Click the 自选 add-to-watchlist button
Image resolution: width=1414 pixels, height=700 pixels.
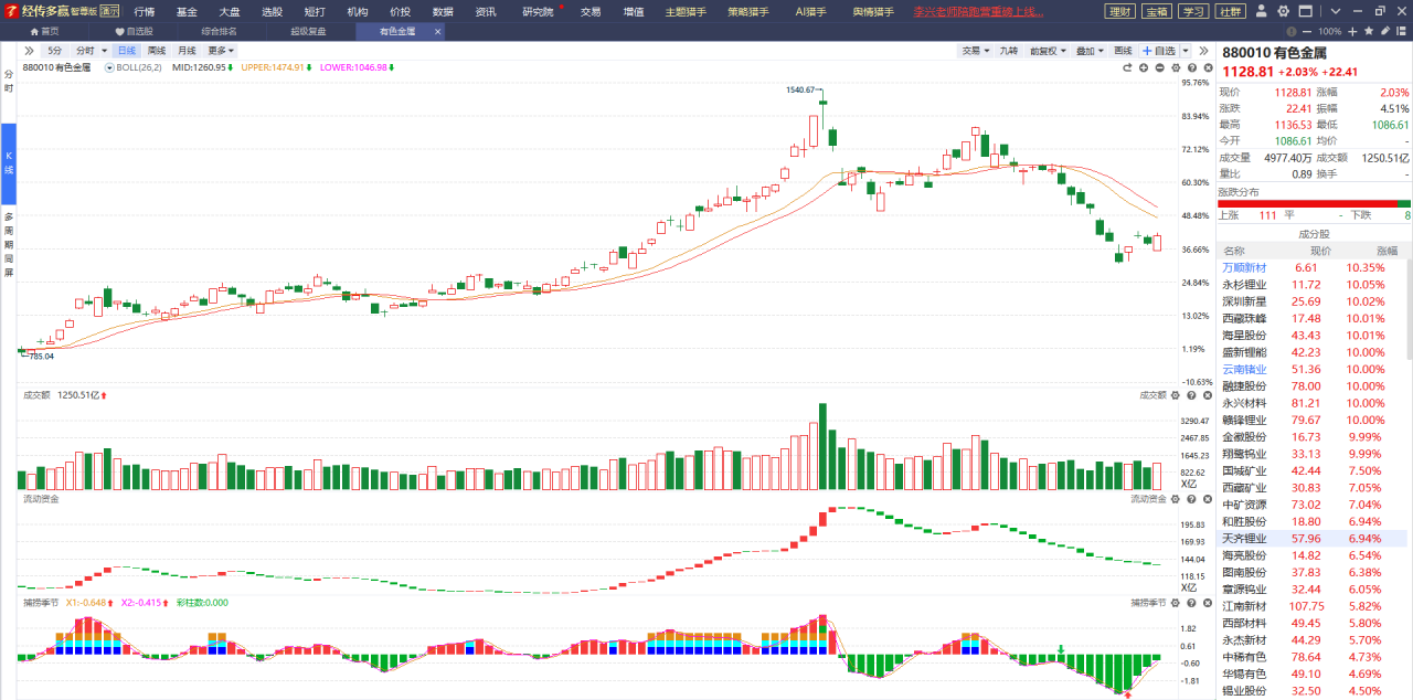pyautogui.click(x=1160, y=51)
